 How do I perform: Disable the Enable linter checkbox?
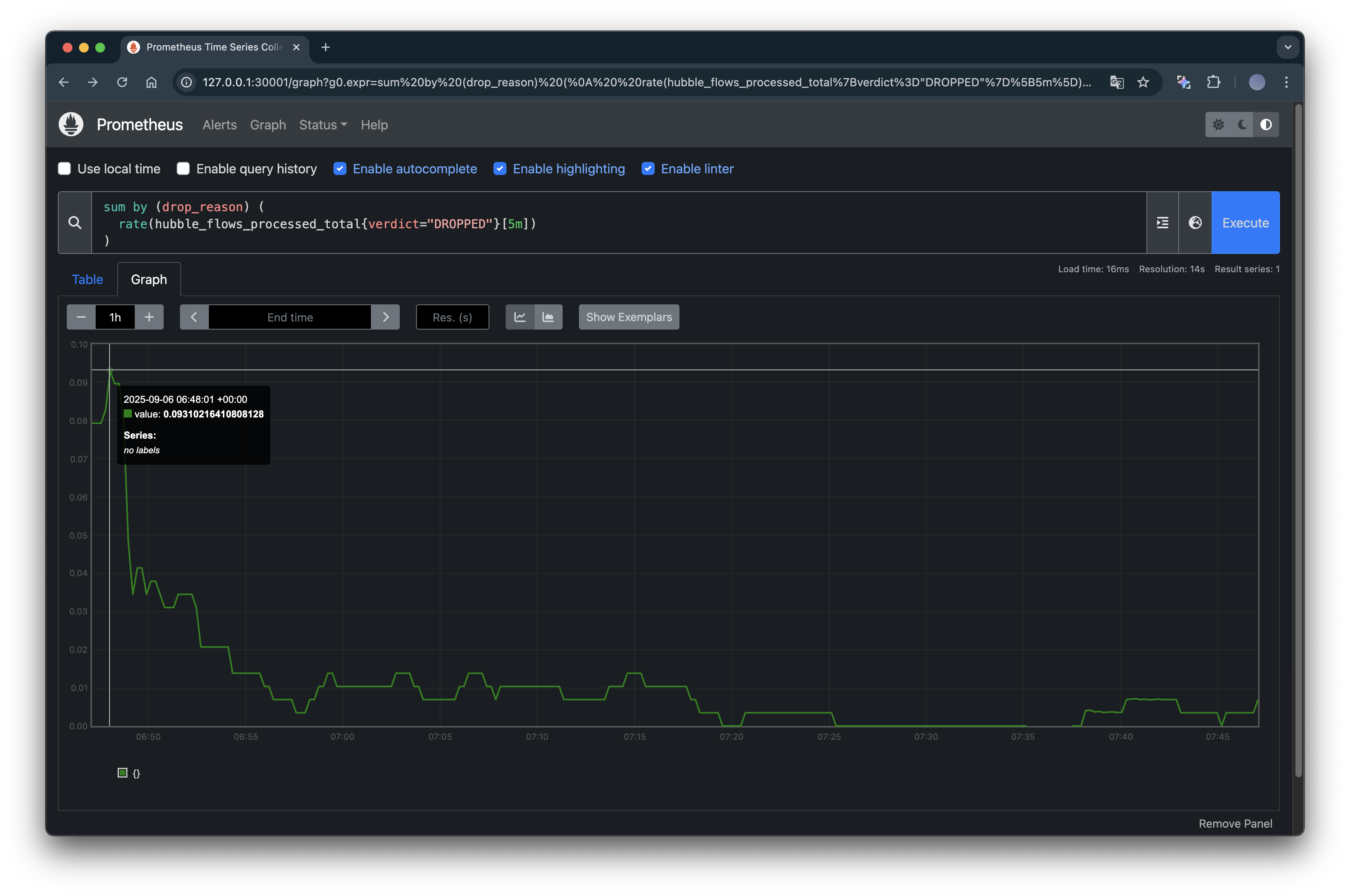pos(648,168)
